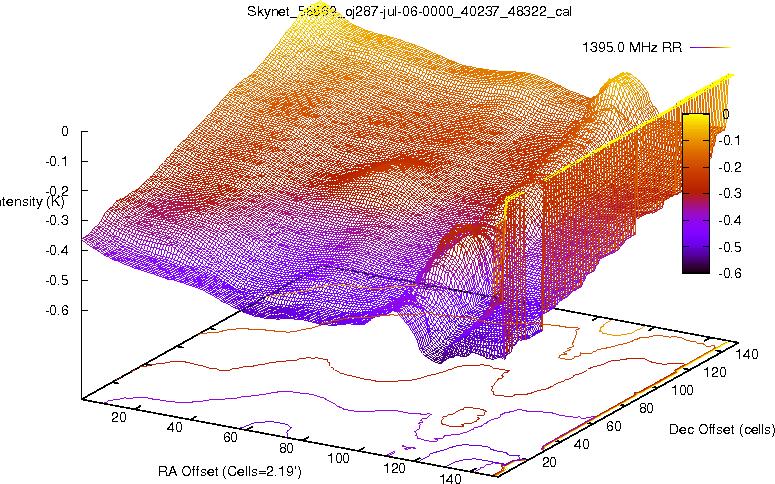Click the 100 tick on RA Offset axis
This screenshot has height=484, width=775.
[x=339, y=458]
